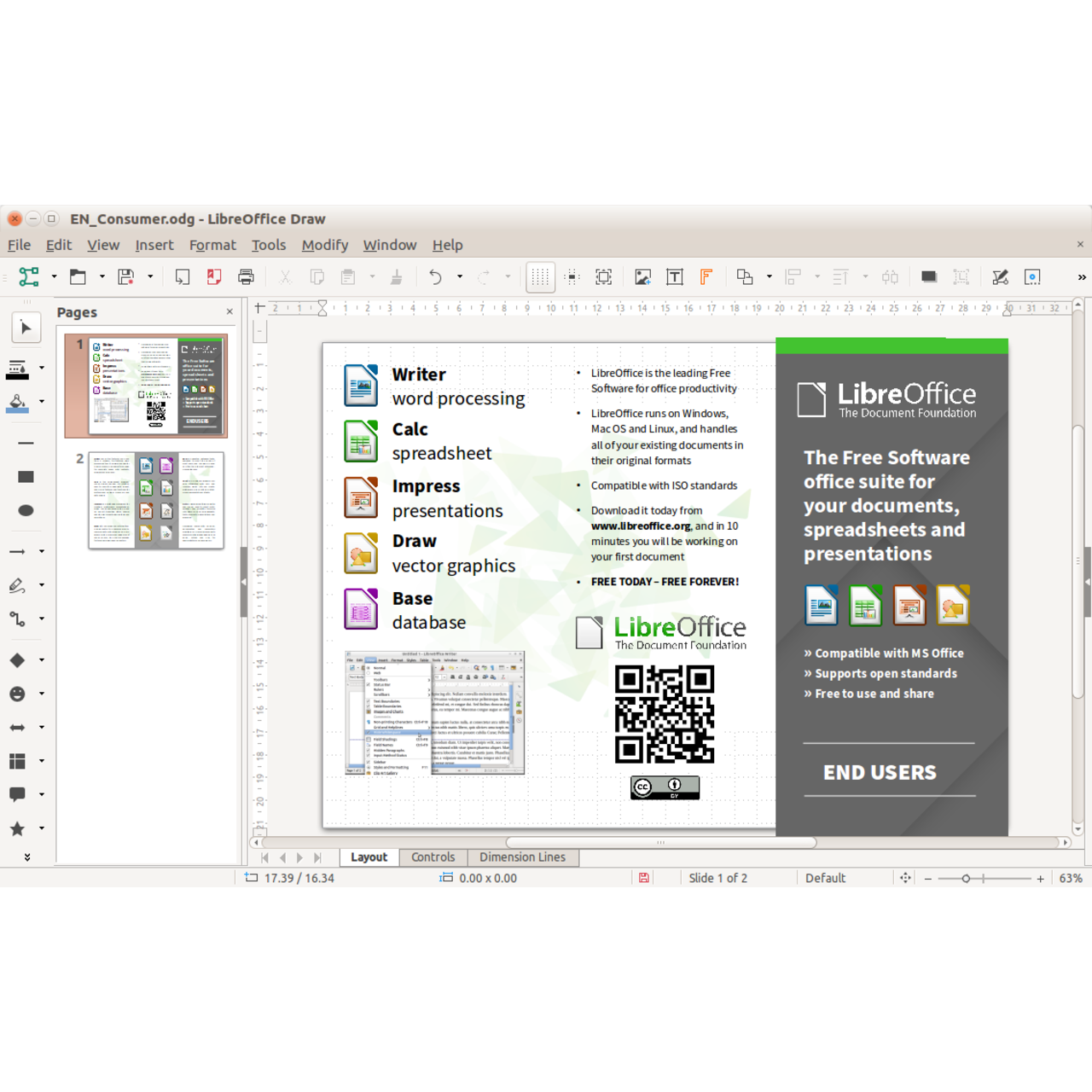Click the Export as PDF icon
The height and width of the screenshot is (1092, 1092).
pyautogui.click(x=213, y=277)
